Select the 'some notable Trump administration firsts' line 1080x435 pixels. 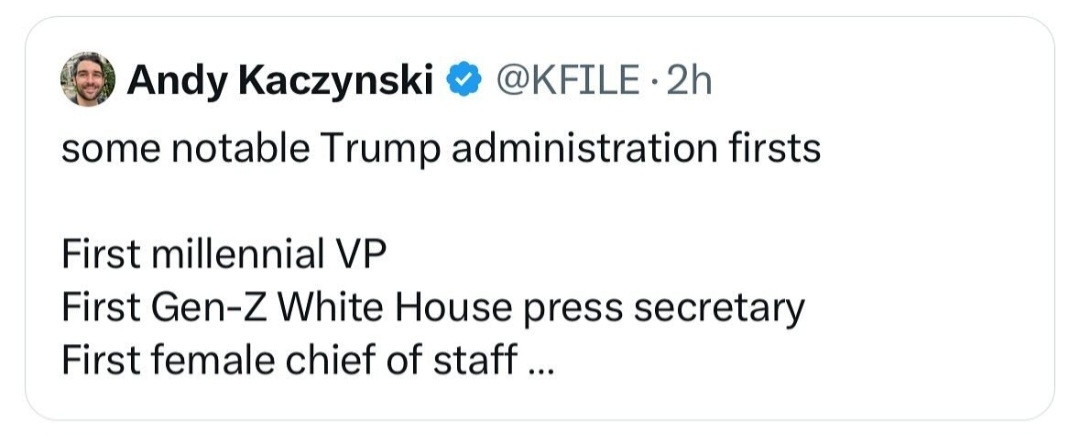pos(441,150)
